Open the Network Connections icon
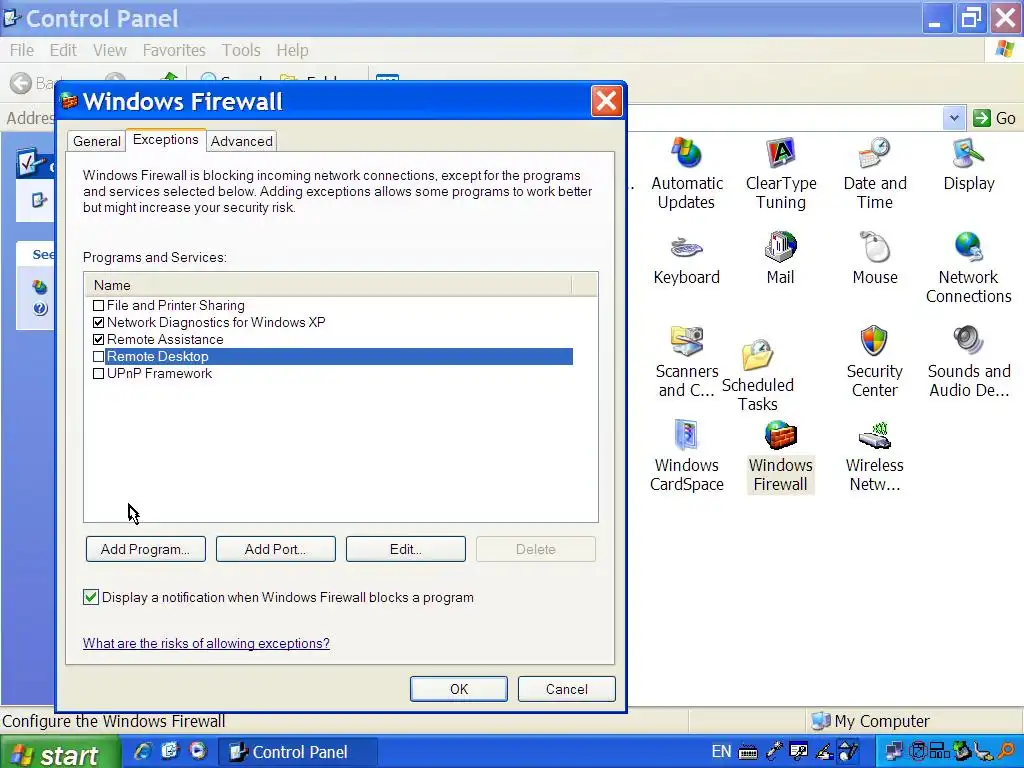Image resolution: width=1024 pixels, height=768 pixels. point(968,268)
